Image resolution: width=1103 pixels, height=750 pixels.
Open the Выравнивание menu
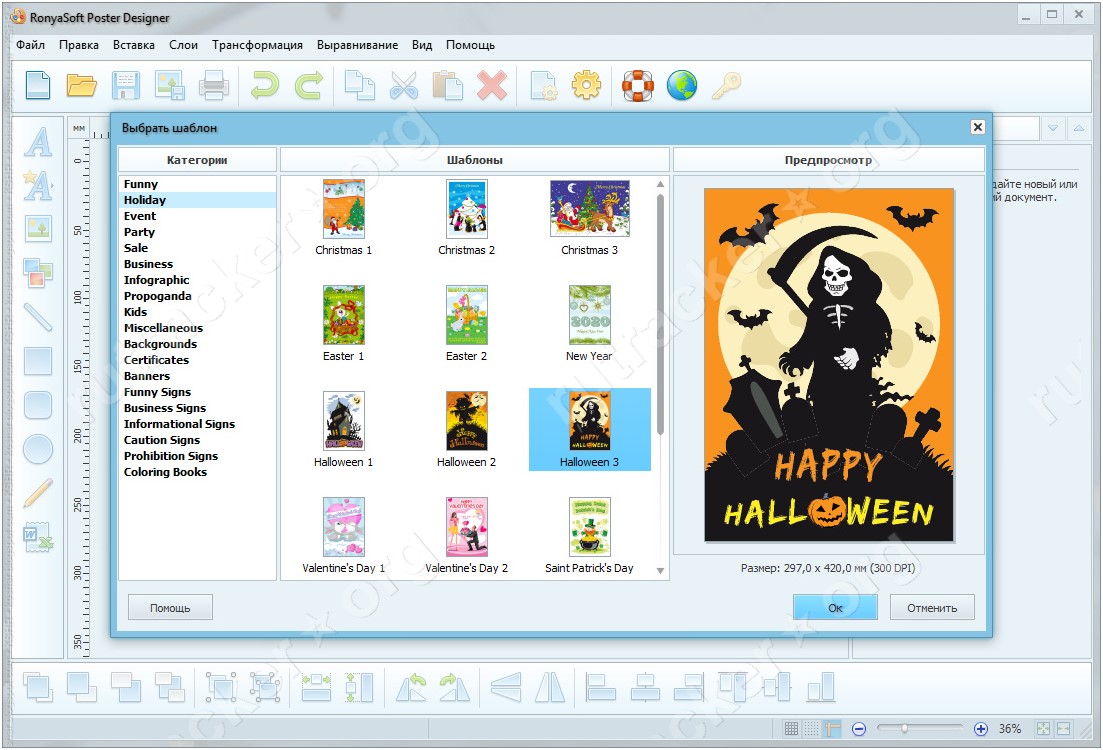click(x=357, y=45)
